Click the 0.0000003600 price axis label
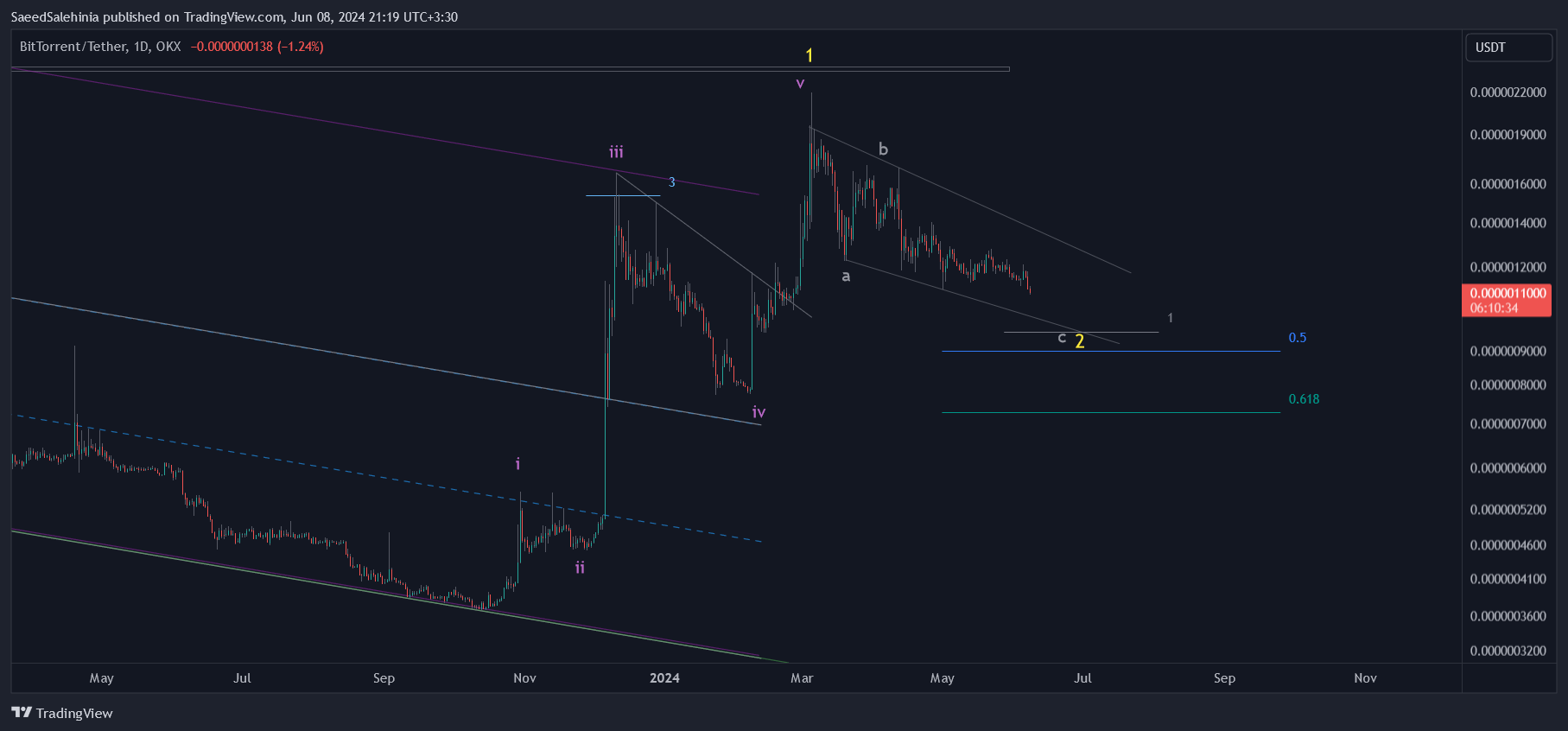The height and width of the screenshot is (731, 1568). coord(1508,616)
